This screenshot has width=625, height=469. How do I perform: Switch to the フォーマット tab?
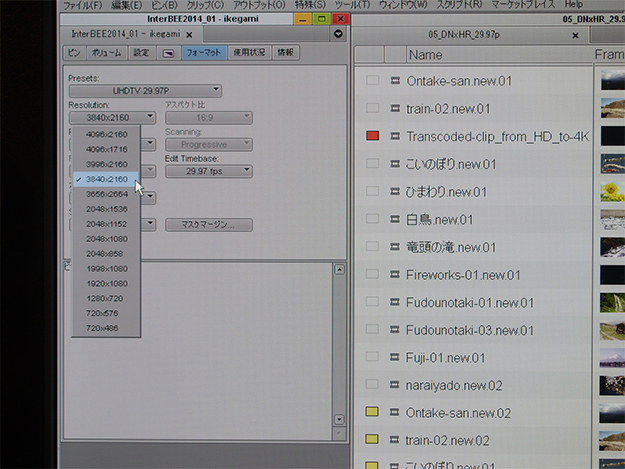204,53
